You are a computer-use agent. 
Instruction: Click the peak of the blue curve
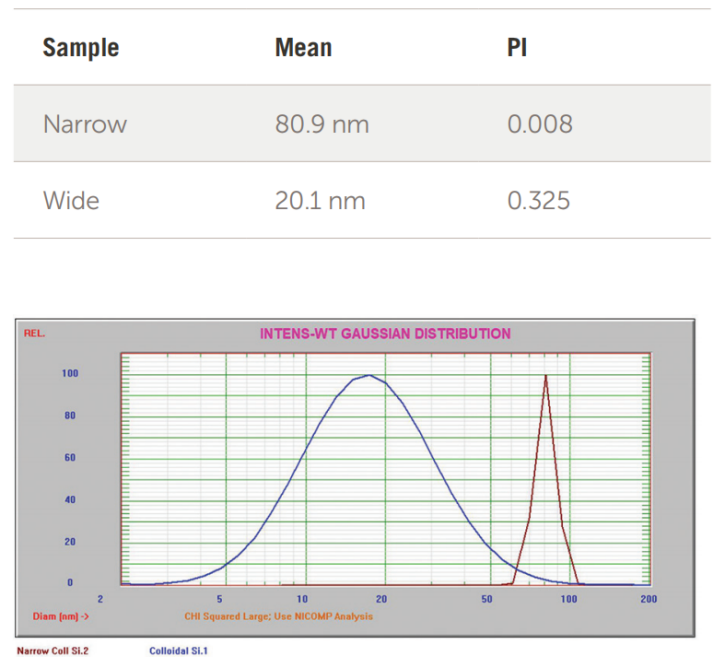pos(369,376)
